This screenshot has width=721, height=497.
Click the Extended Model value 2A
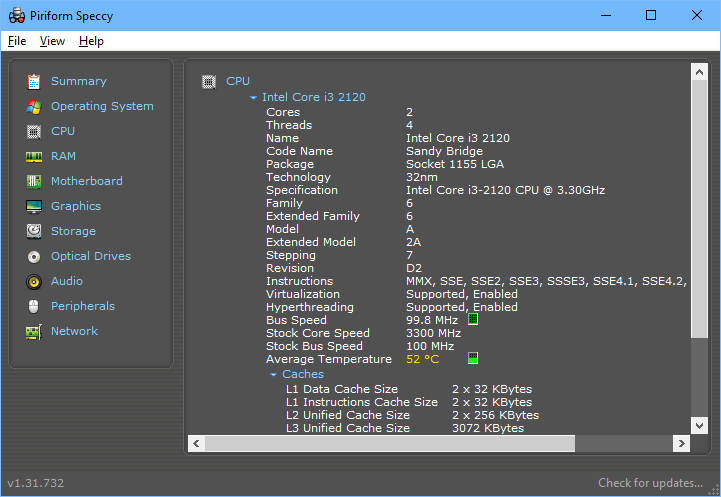coord(413,242)
